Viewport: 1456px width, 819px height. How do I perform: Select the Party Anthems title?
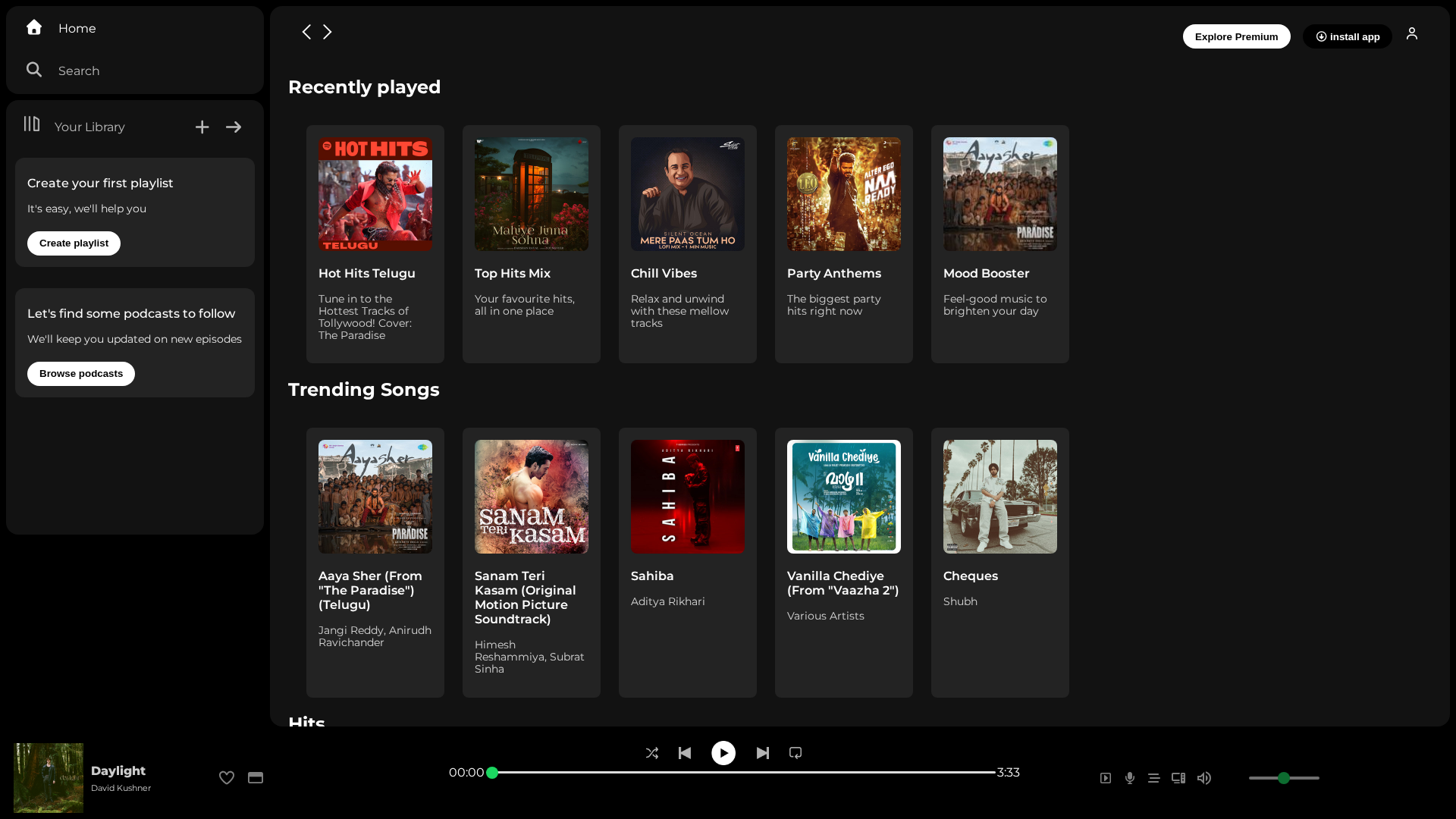834,274
